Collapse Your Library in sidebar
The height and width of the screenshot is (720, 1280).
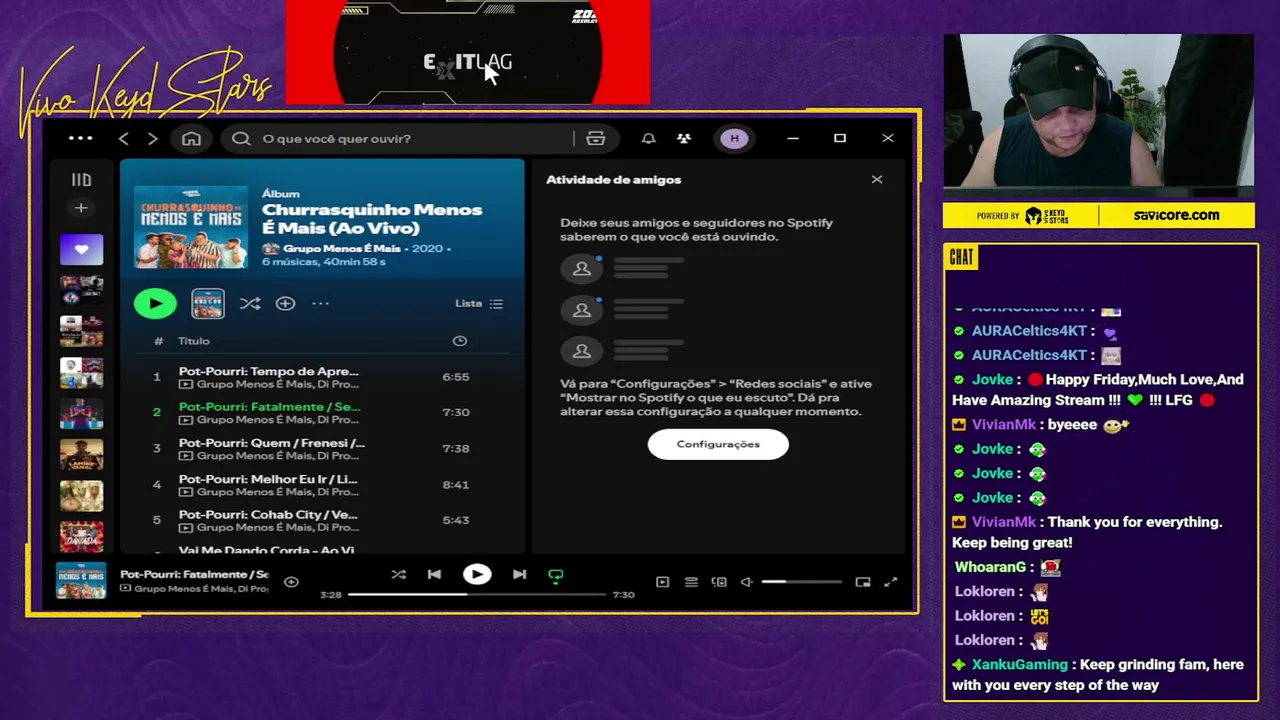tap(81, 180)
